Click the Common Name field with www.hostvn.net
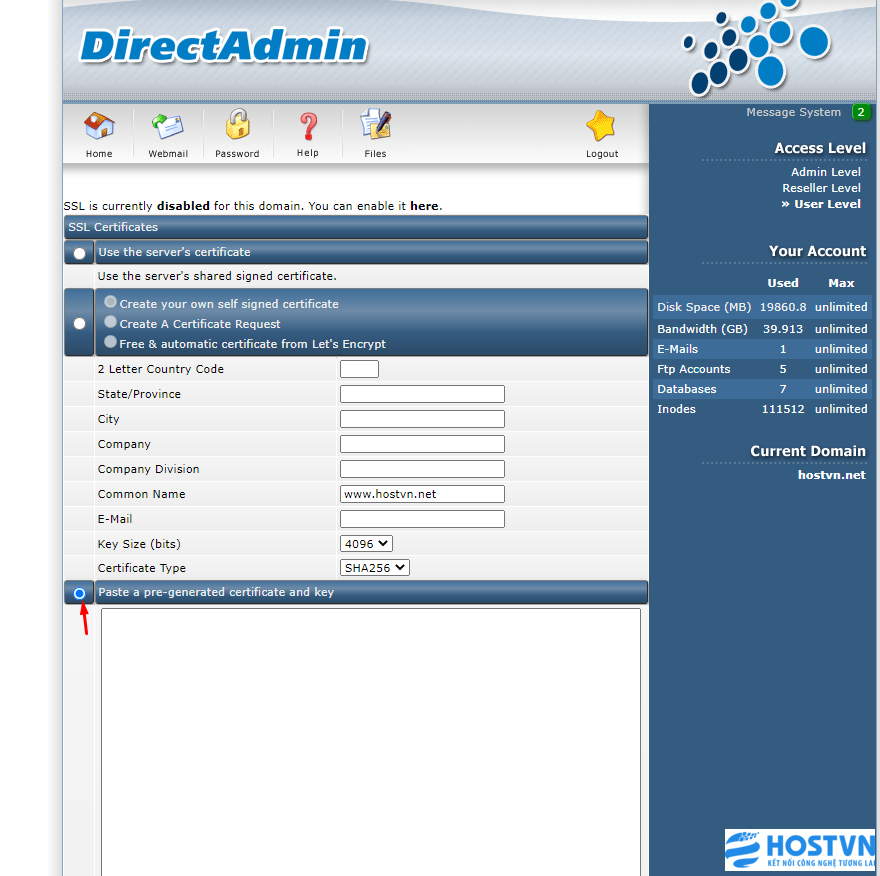The height and width of the screenshot is (876, 880). point(422,494)
